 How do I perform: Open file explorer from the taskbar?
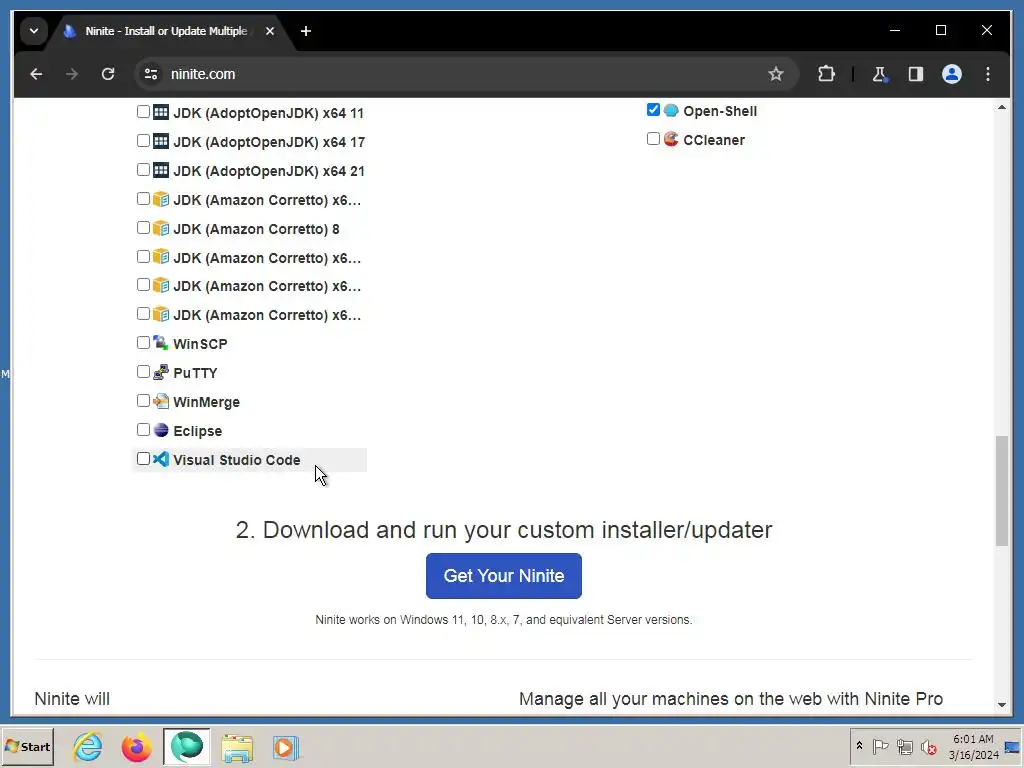tap(236, 746)
